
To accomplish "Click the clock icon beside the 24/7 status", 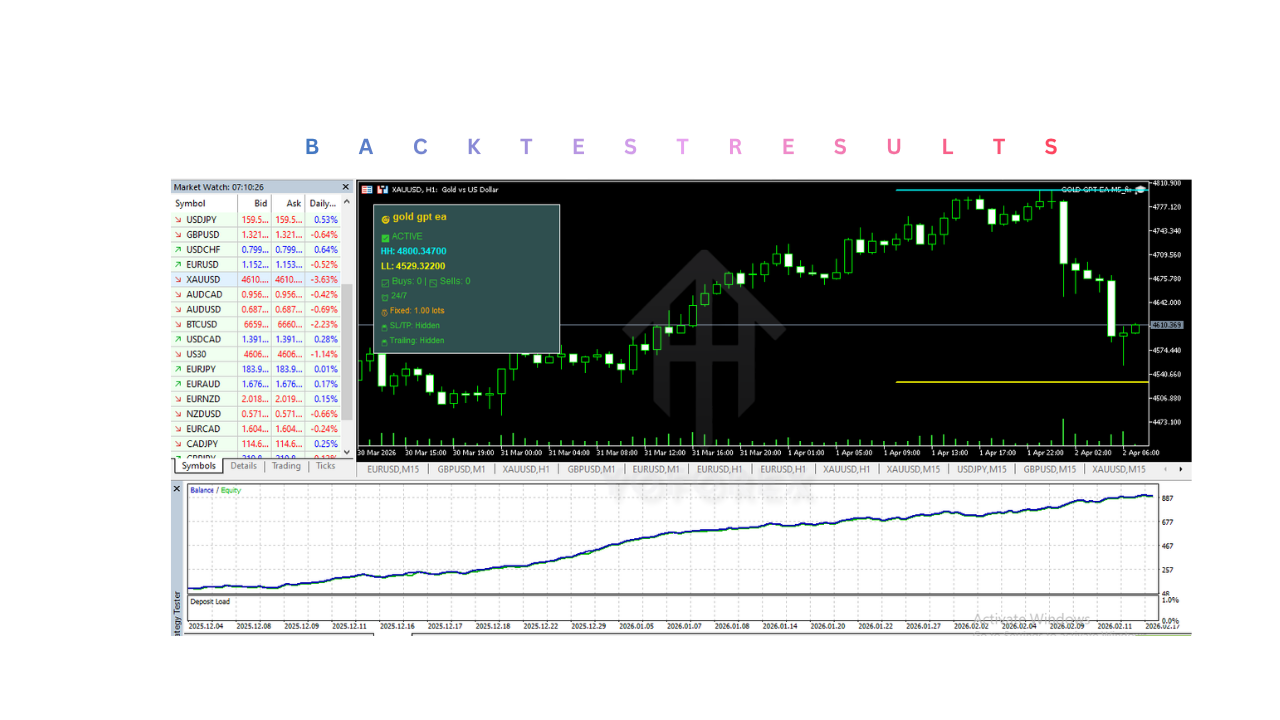I will click(x=385, y=296).
